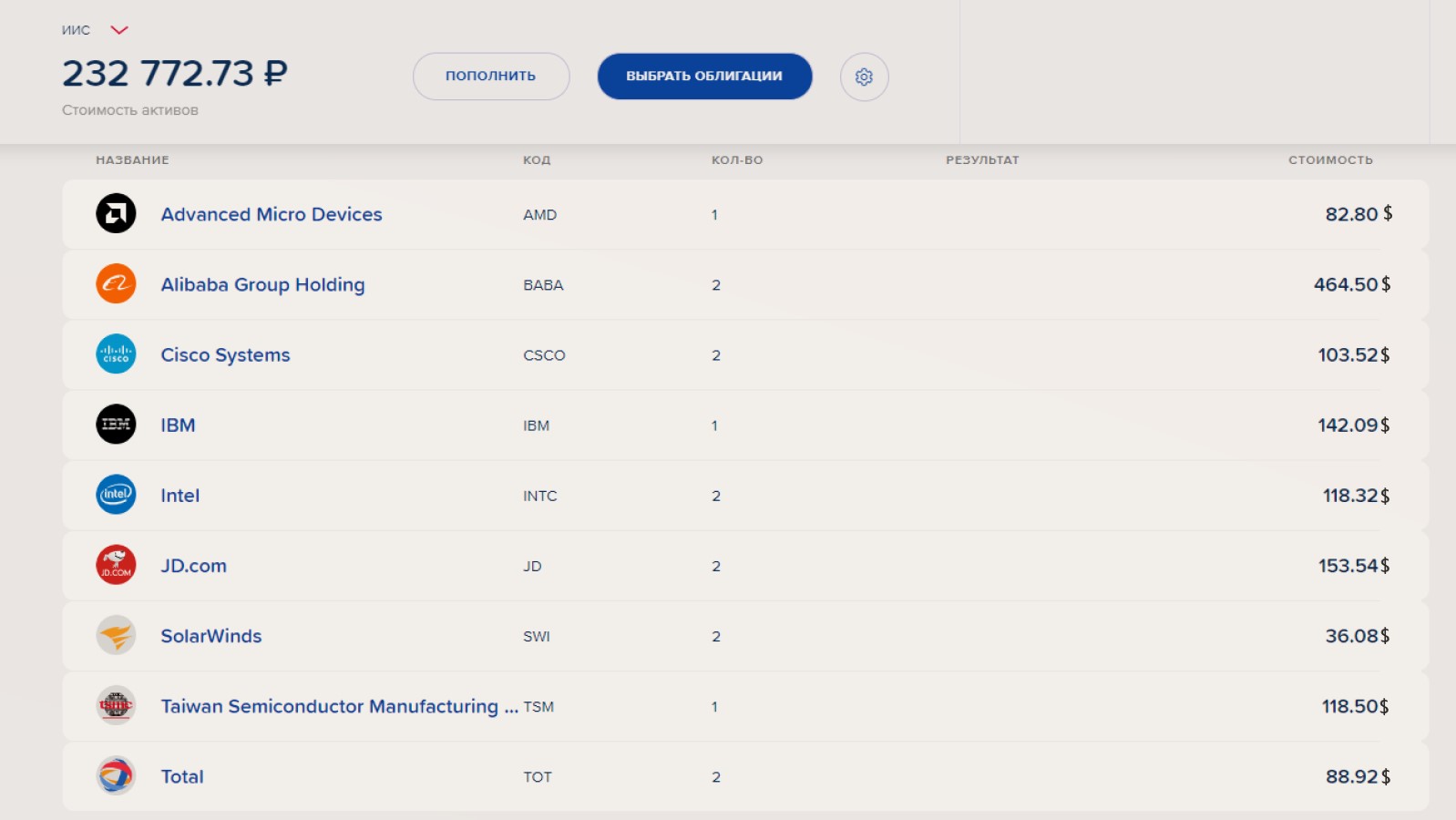
Task: Click the 232 772.73 ₽ asset total
Action: 175,74
